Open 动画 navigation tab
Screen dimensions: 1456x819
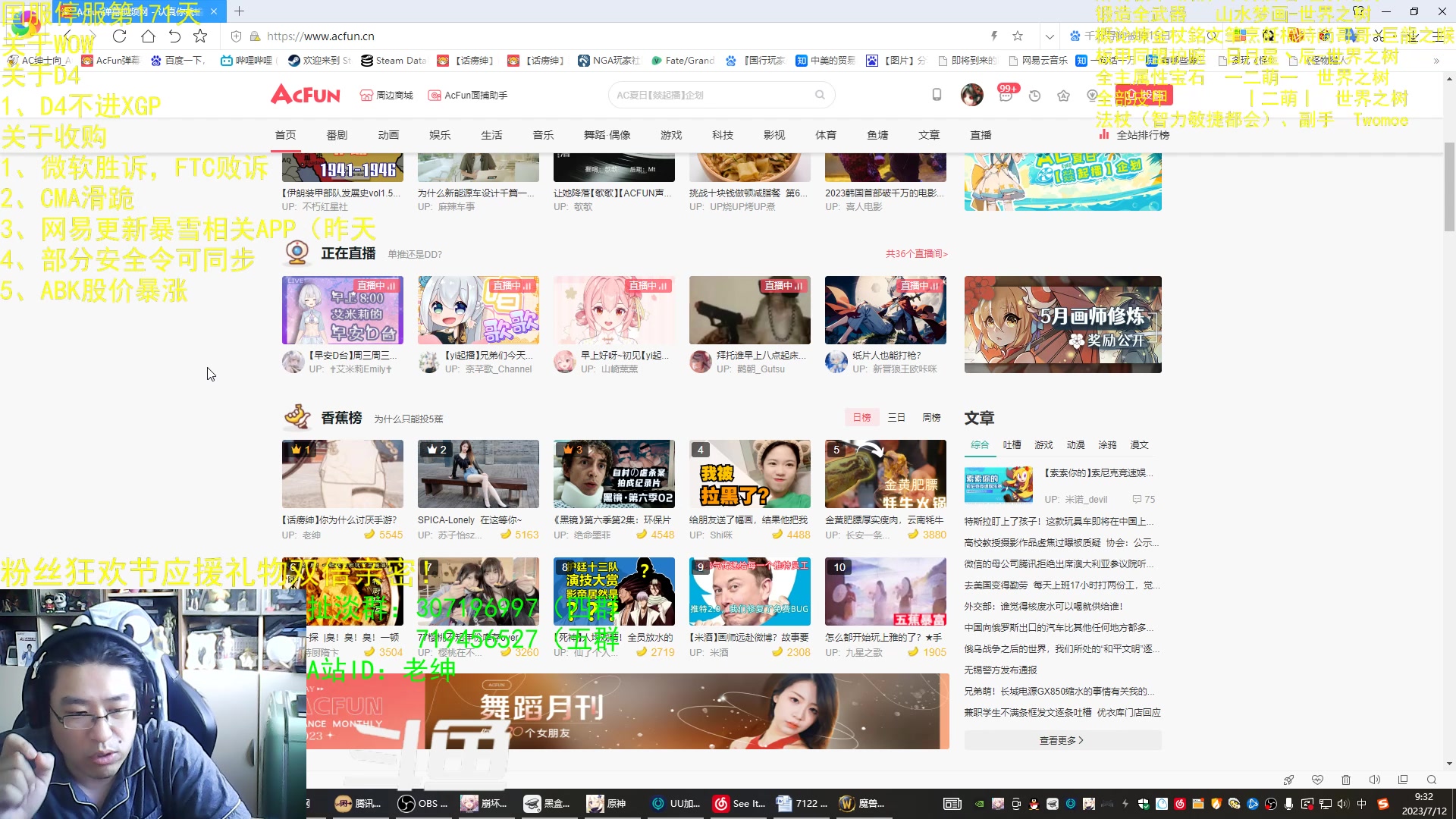(388, 135)
